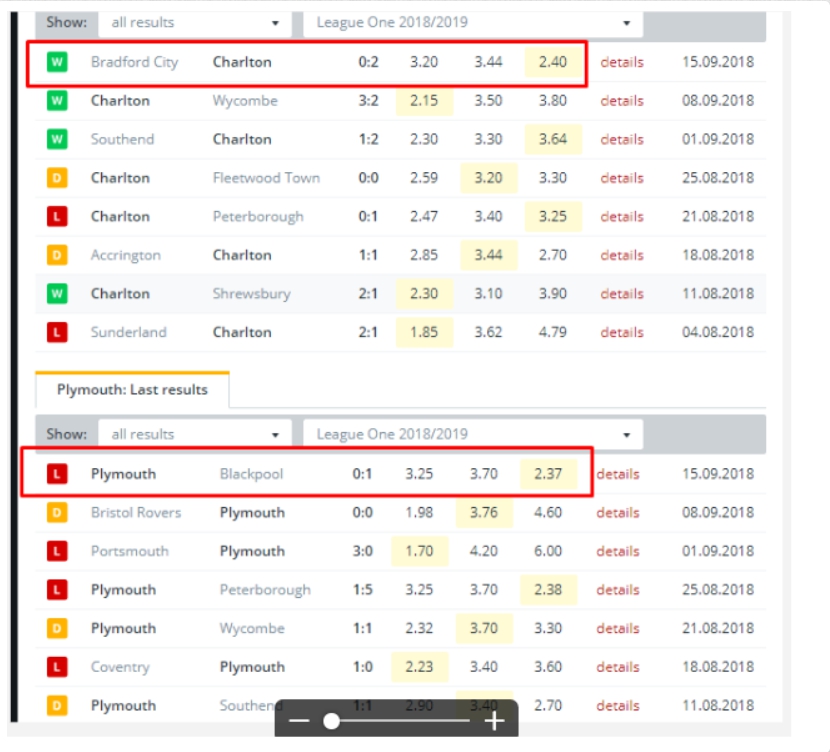Open details for Bradford City vs Charlton
This screenshot has width=830, height=752.
[x=622, y=62]
